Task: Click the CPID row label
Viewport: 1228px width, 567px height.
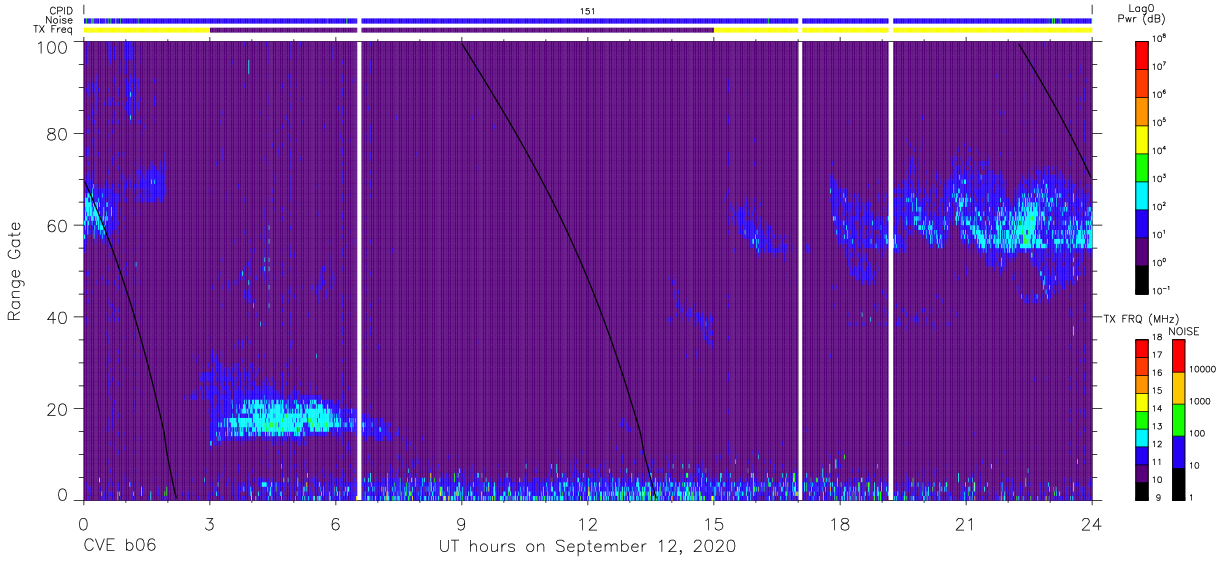Action: click(x=61, y=10)
